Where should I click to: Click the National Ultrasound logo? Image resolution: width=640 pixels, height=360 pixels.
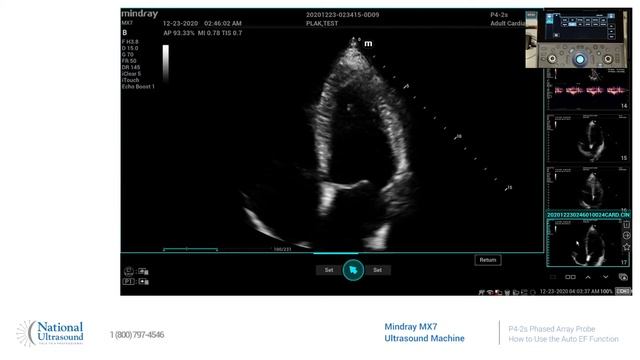50,333
